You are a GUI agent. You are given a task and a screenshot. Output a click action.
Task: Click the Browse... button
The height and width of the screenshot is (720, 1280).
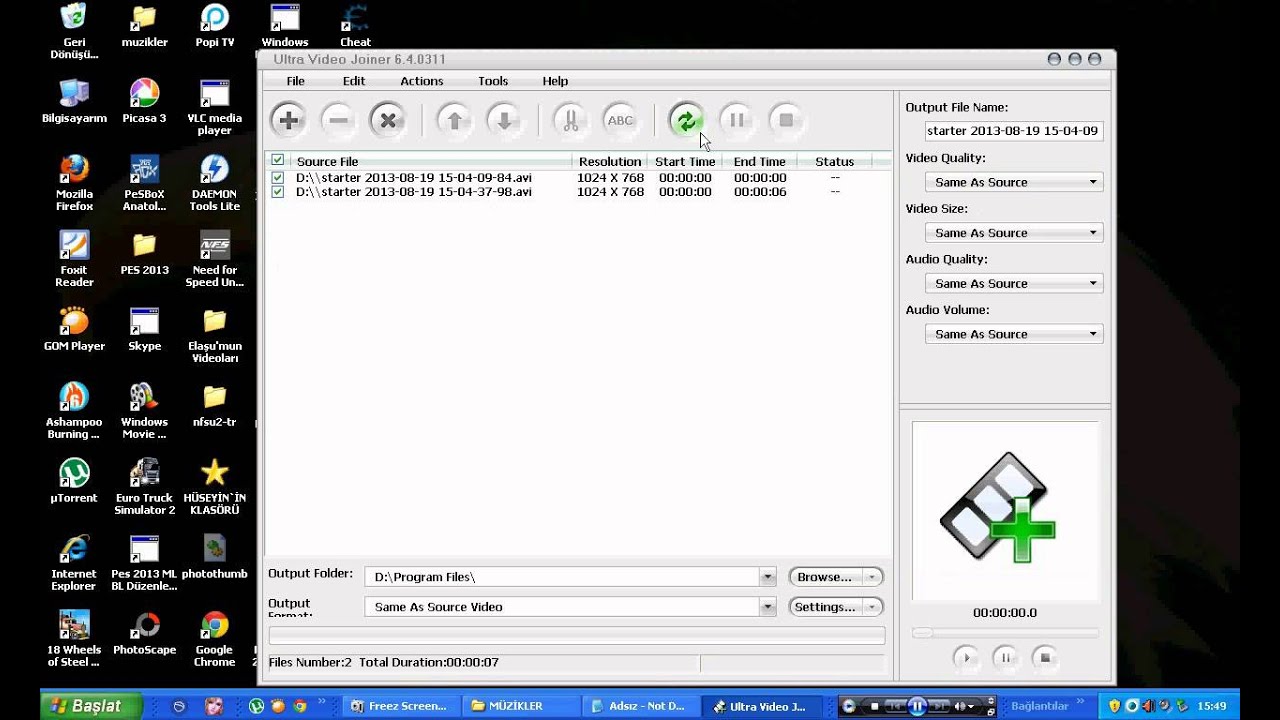[x=826, y=577]
